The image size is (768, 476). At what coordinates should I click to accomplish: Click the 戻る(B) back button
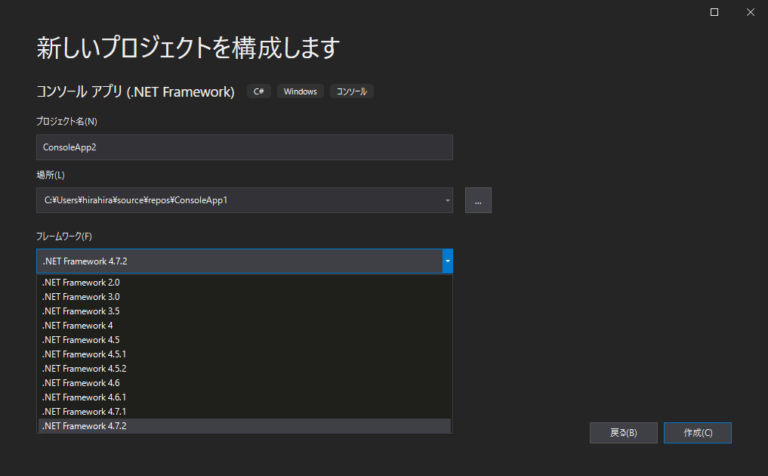(624, 433)
